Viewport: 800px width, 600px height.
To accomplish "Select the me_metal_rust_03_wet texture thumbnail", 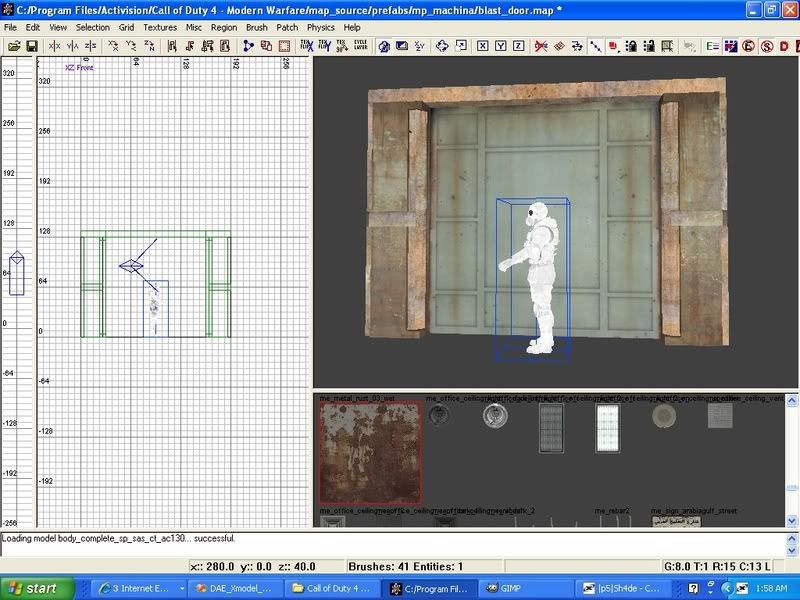I will point(370,452).
